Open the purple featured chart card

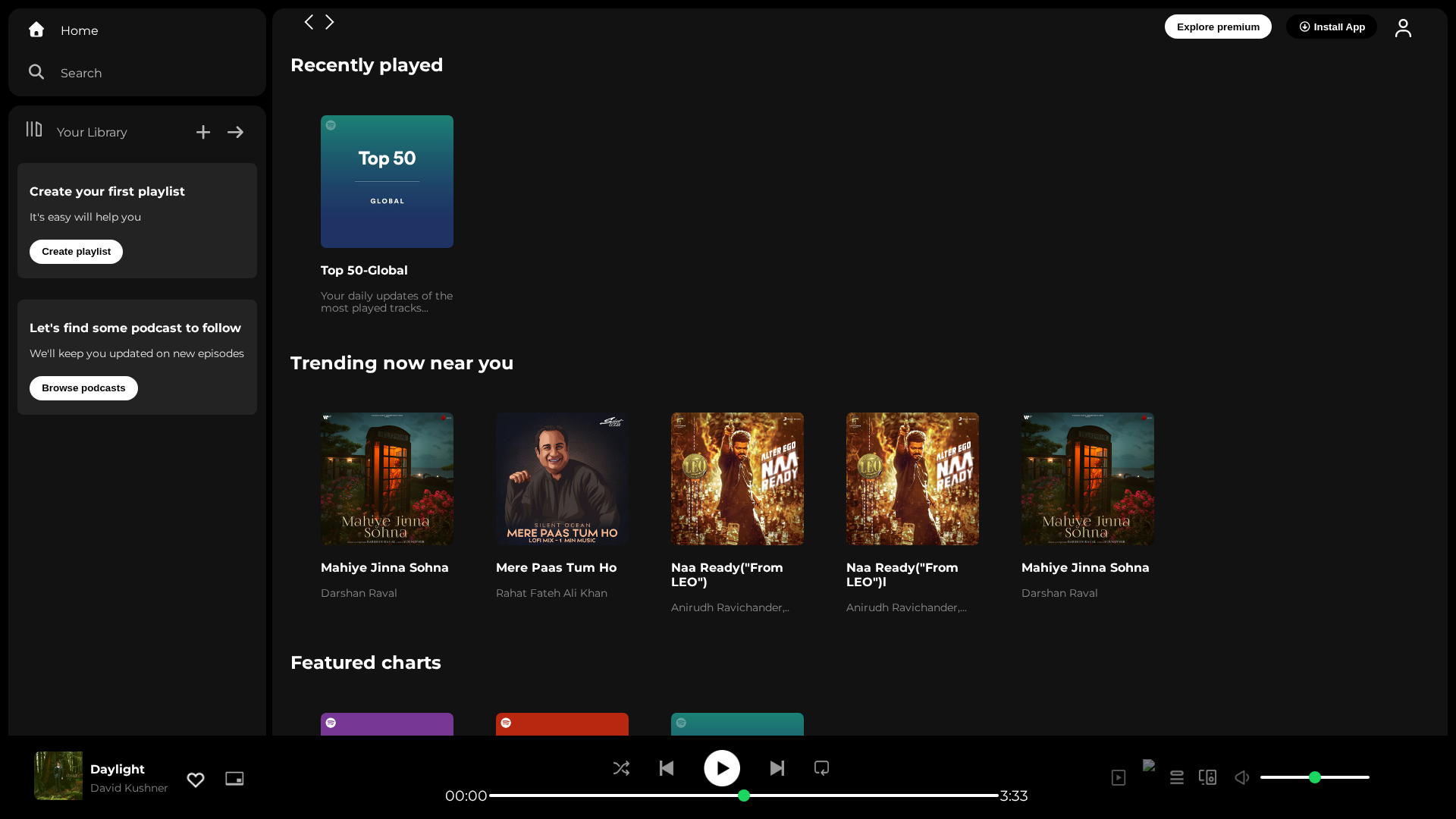387,724
